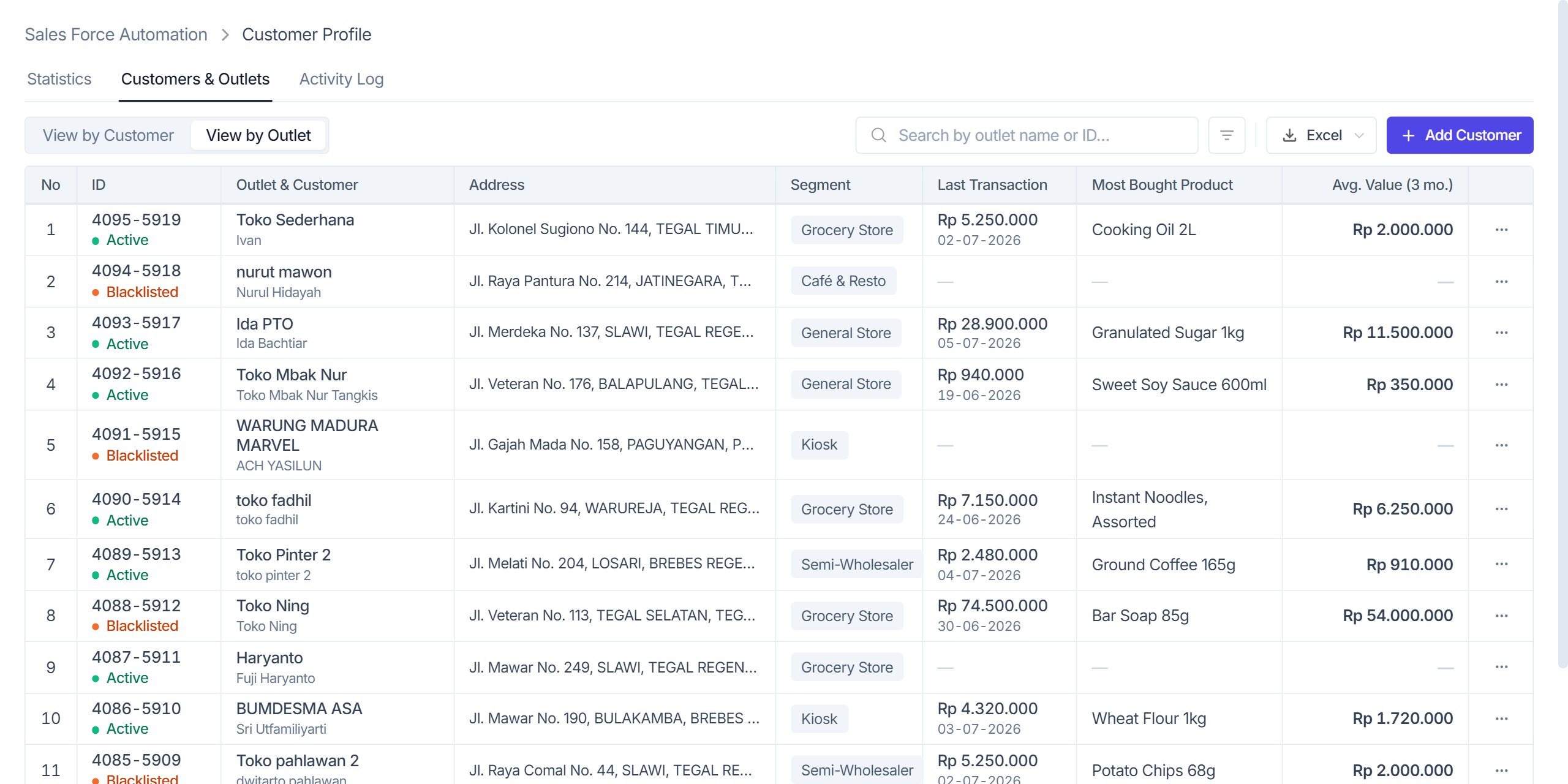The height and width of the screenshot is (784, 1568).
Task: Click Fuji Haryanto customer name
Action: (276, 679)
